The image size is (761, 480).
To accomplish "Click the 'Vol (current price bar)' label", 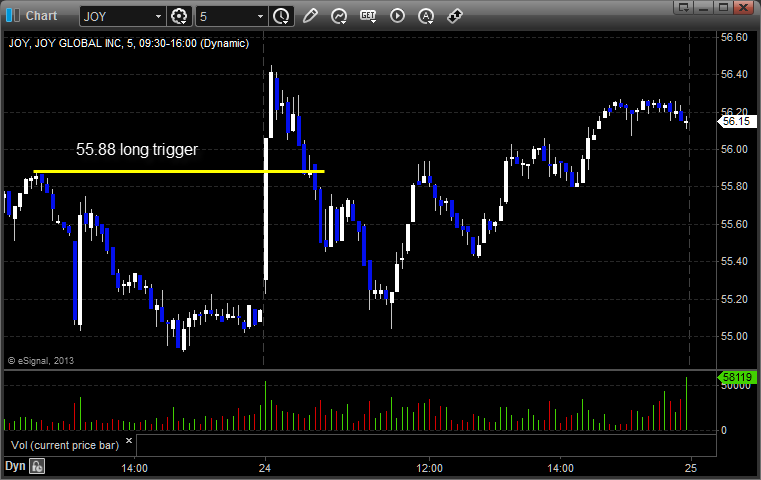I will click(65, 445).
